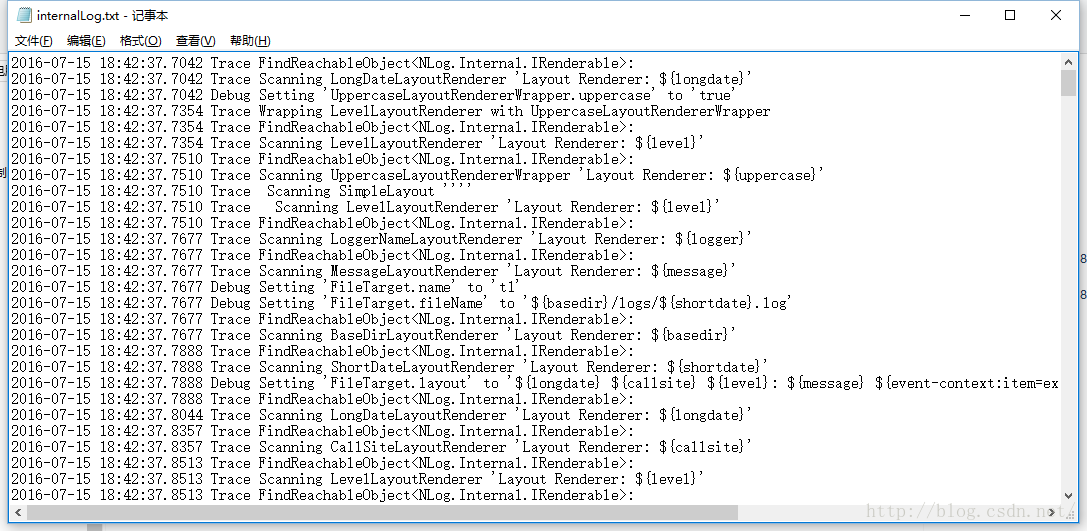Viewport: 1087px width, 531px height.
Task: Click text 'UppercaseLayoutRendererWrapper.uppercase' in Debug line
Action: [x=492, y=95]
